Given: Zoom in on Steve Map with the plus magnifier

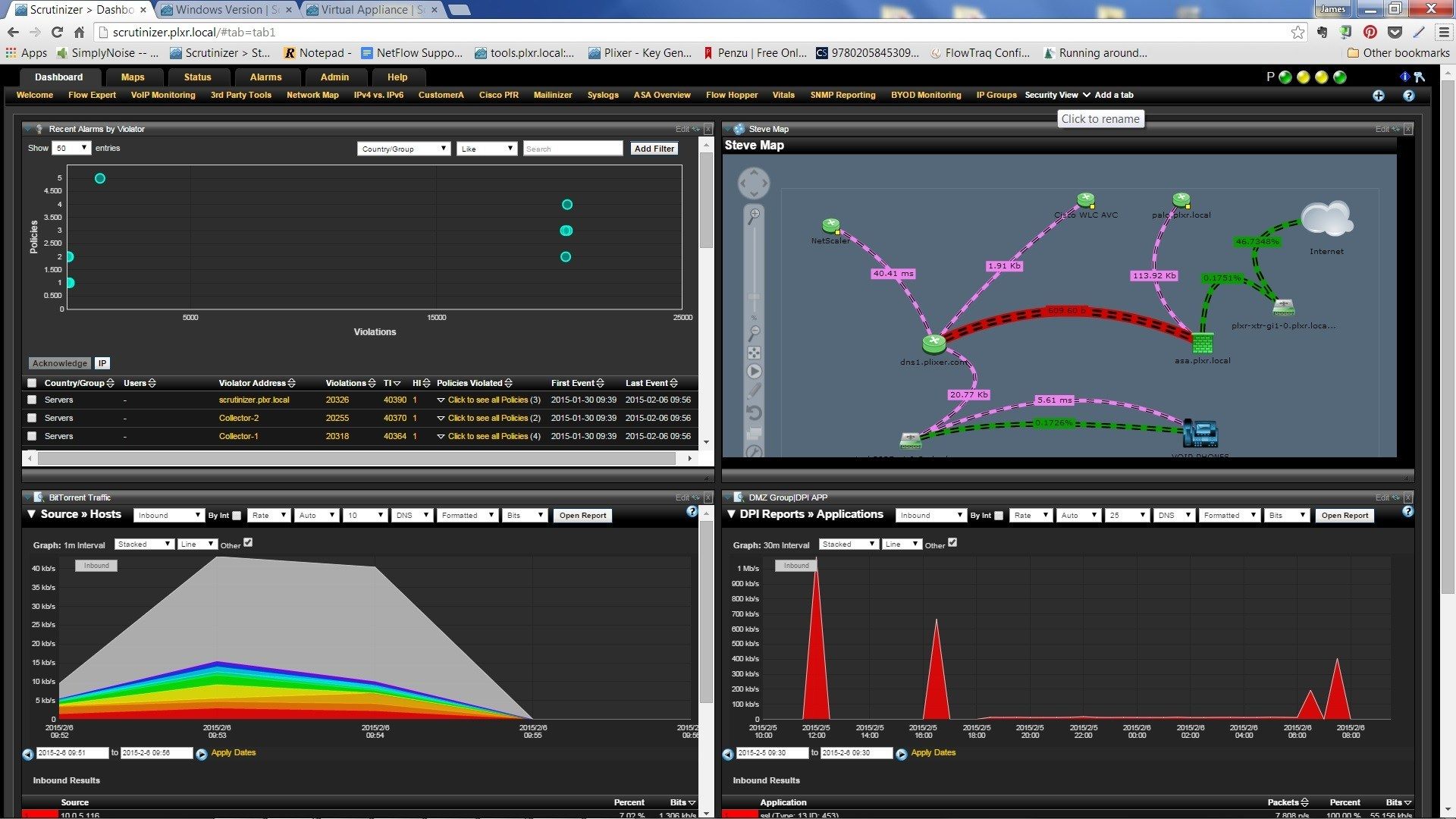Looking at the screenshot, I should 754,217.
